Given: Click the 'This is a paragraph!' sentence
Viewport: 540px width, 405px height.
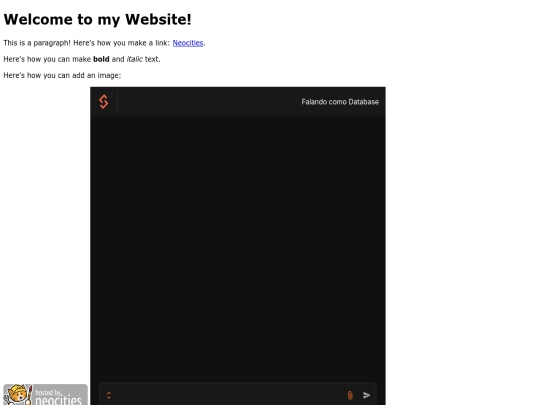Looking at the screenshot, I should tap(37, 43).
